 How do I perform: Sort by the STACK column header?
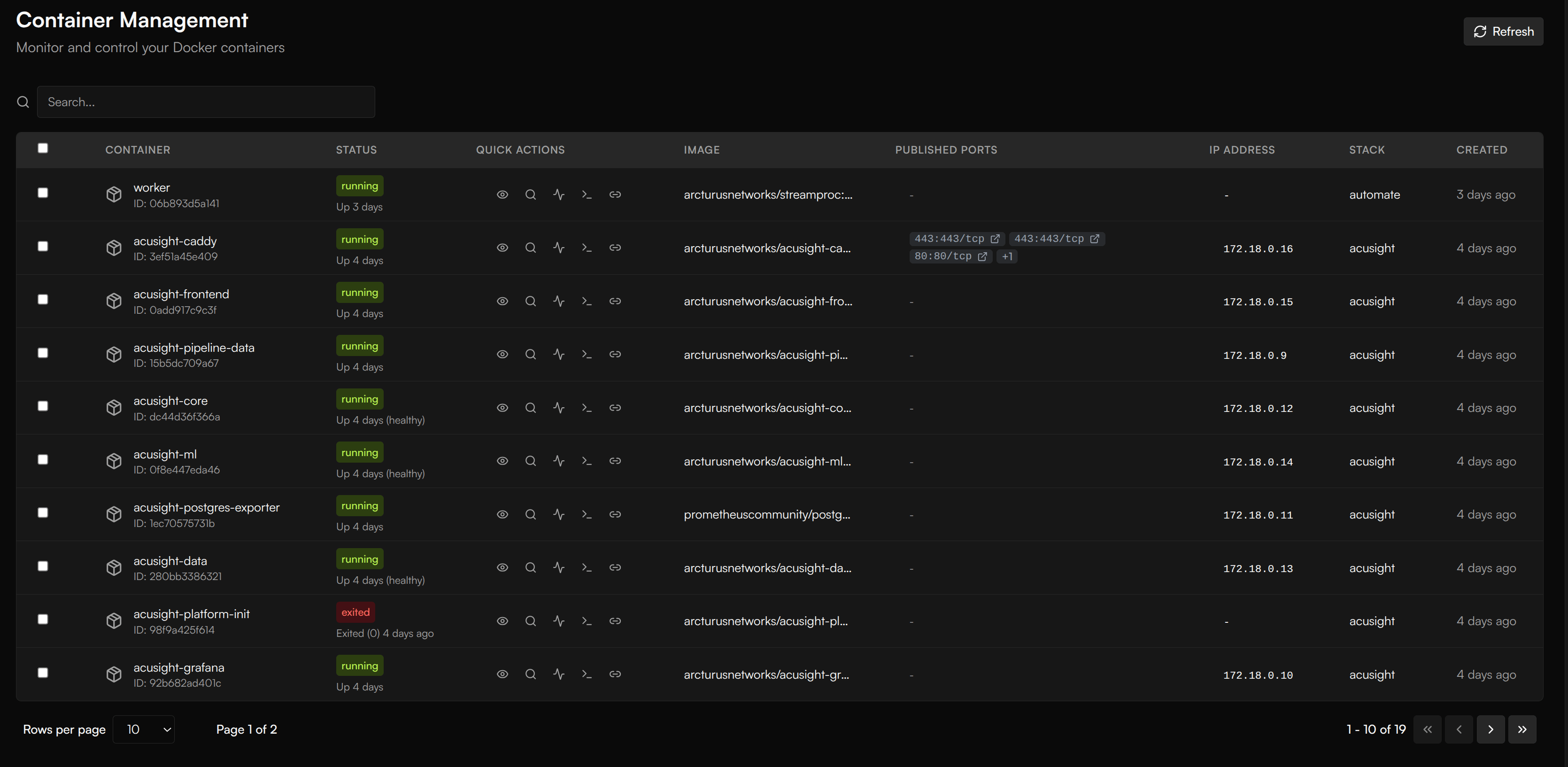(1367, 150)
